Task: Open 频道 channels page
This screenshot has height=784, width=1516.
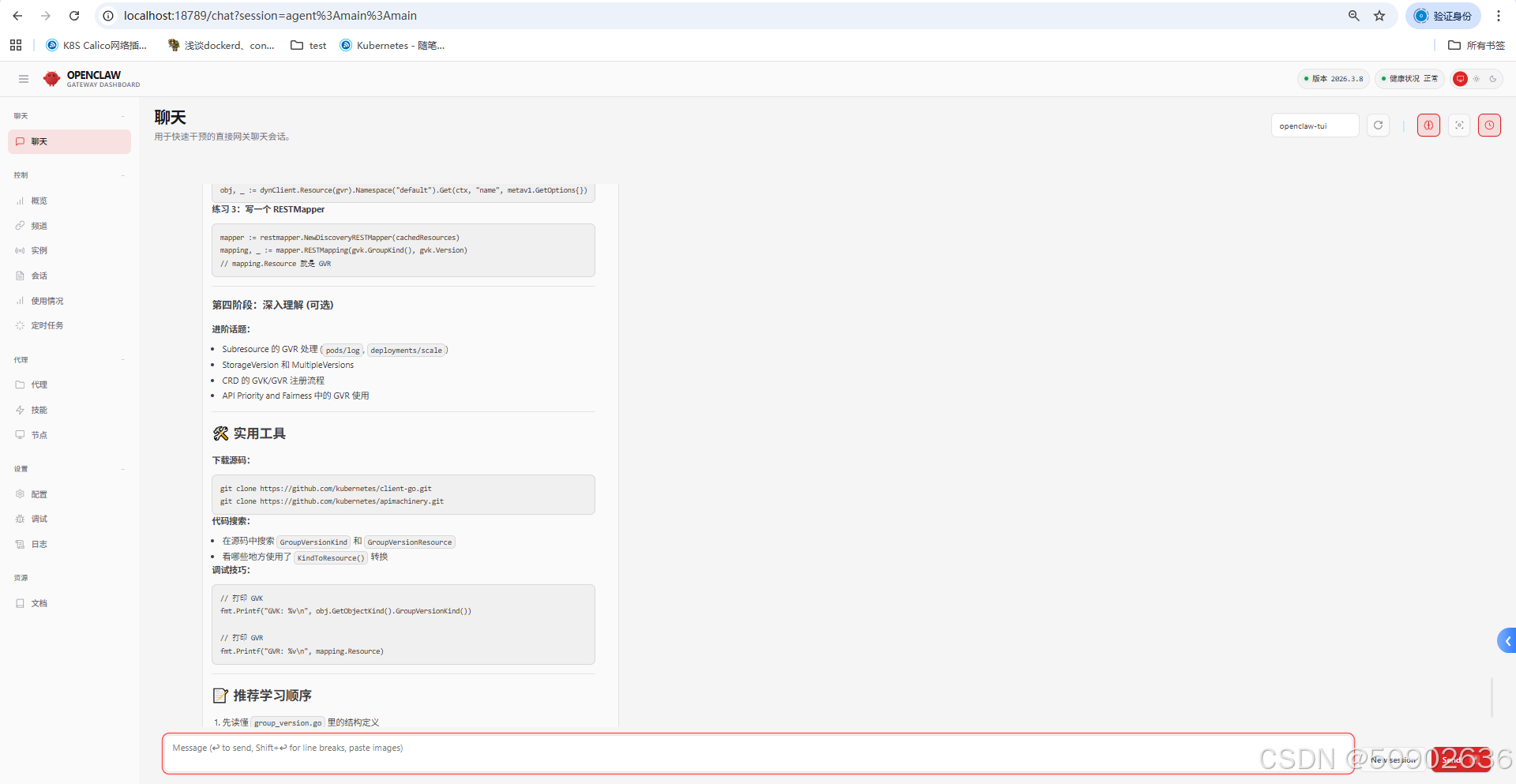Action: tap(69, 226)
